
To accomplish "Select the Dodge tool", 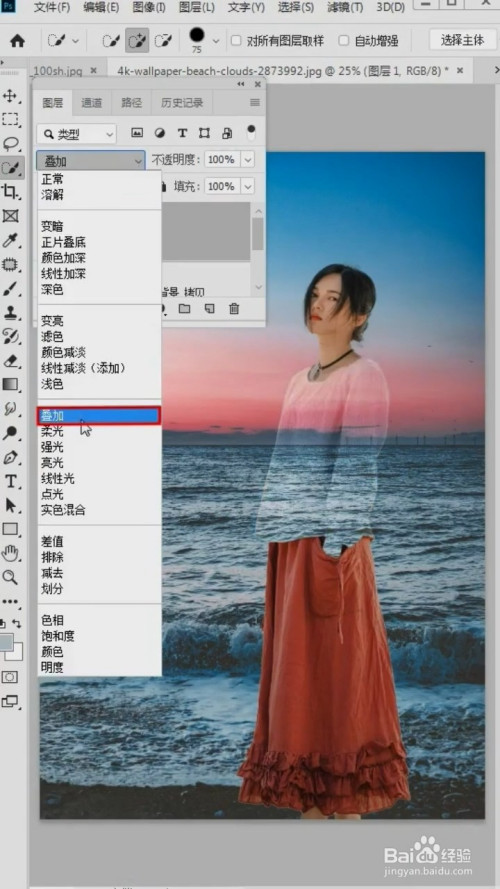I will tap(10, 433).
